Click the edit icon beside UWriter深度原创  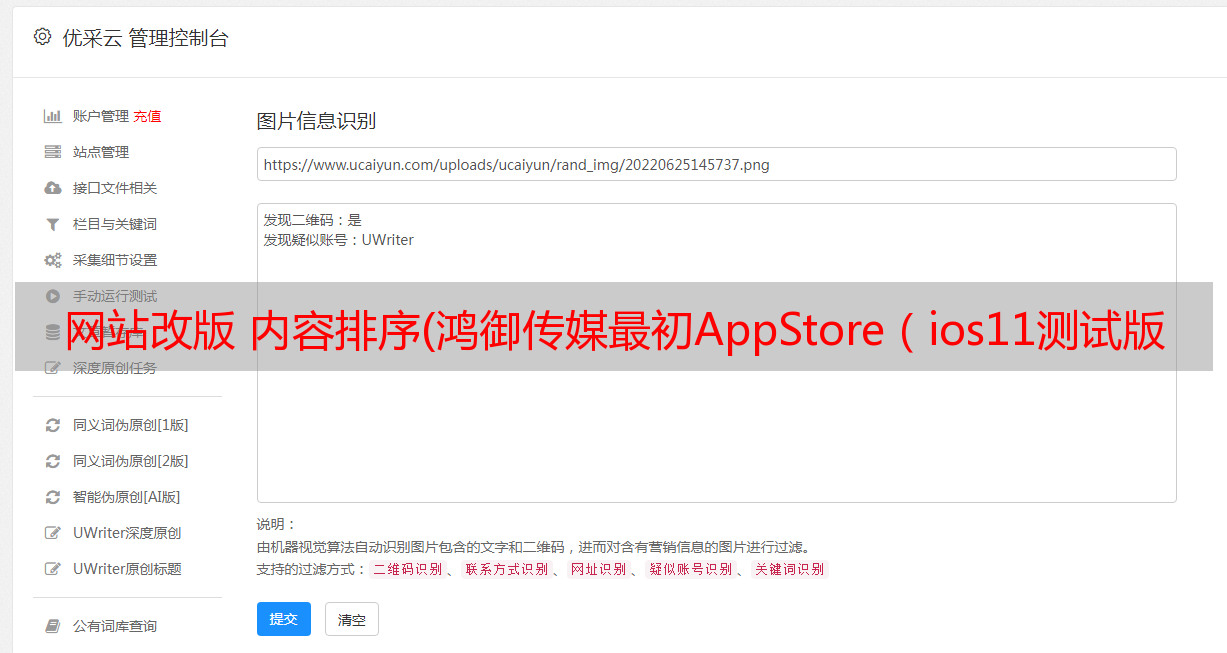pyautogui.click(x=53, y=533)
